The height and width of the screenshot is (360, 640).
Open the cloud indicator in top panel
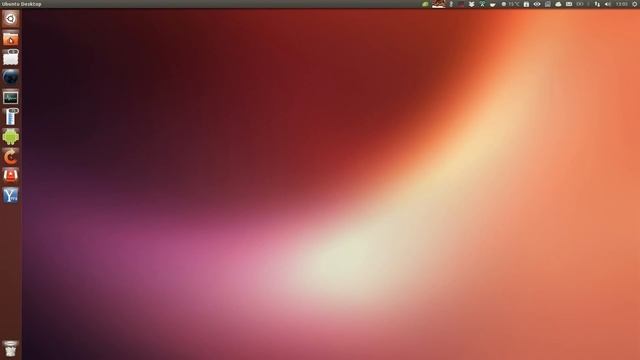(558, 4)
